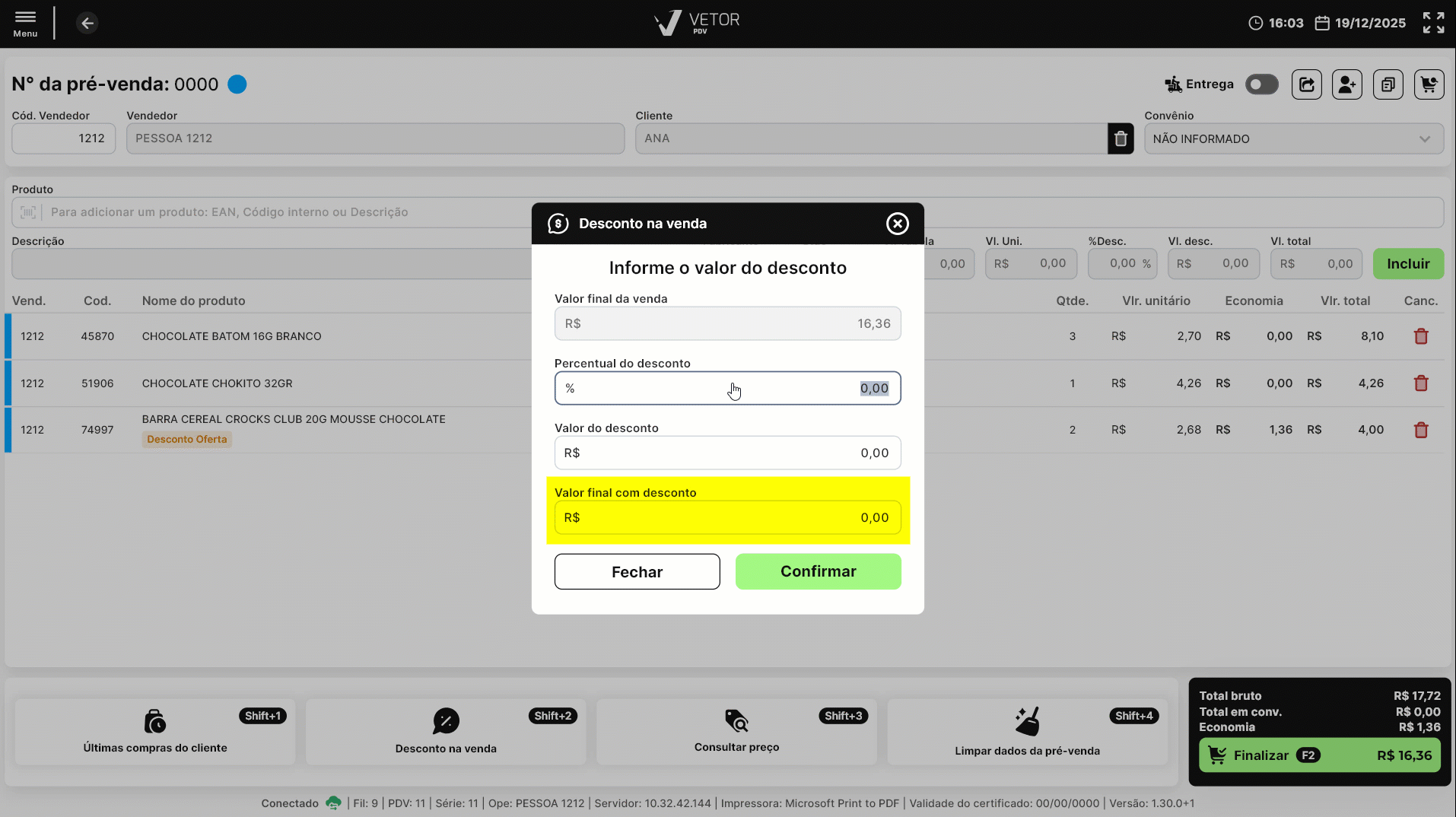
Task: Click the copy documents icon
Action: coord(1388,84)
